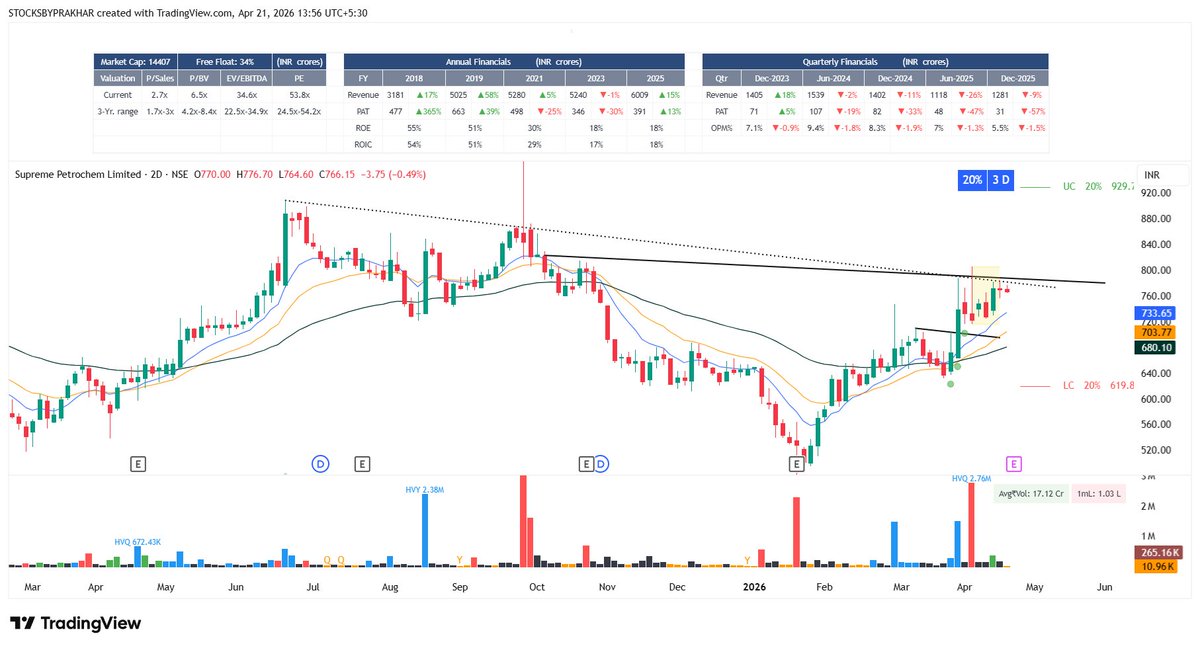This screenshot has height=648, width=1200.
Task: Click the grey E earnings marker before May 2025
Action: (x=138, y=463)
